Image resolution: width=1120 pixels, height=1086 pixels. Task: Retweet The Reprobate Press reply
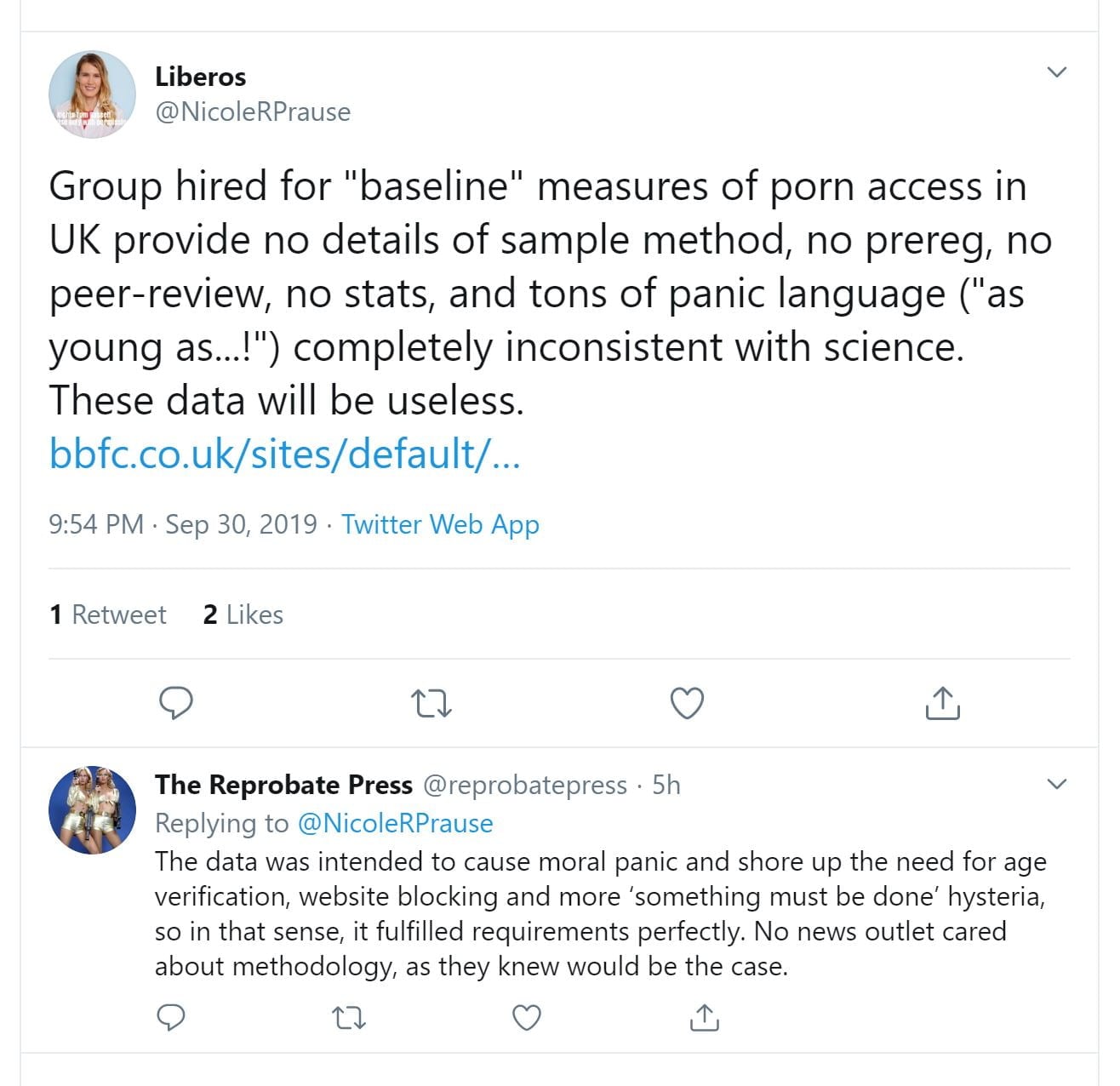[x=348, y=1017]
